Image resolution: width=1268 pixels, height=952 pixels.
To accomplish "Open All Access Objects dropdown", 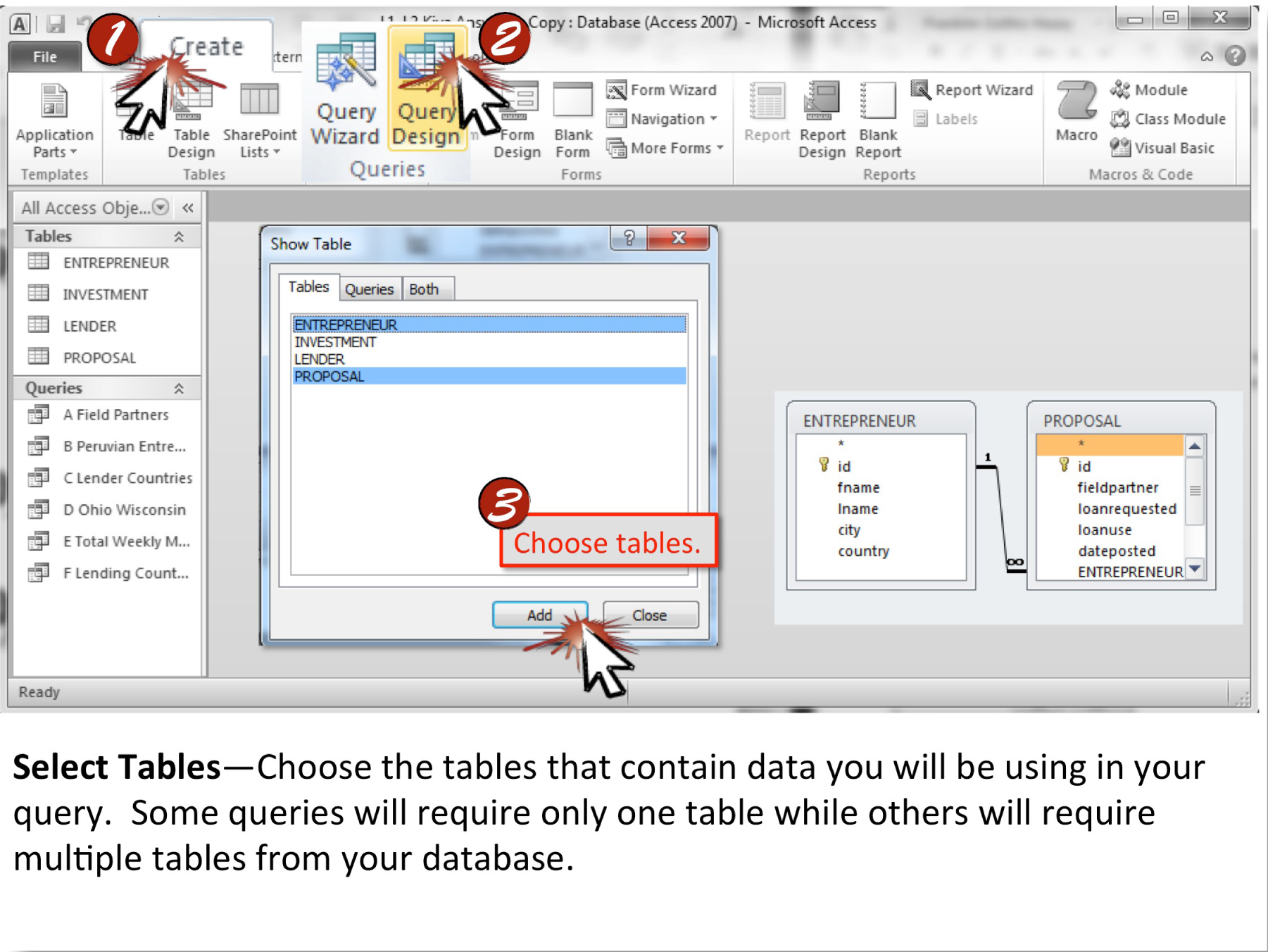I will 161,207.
